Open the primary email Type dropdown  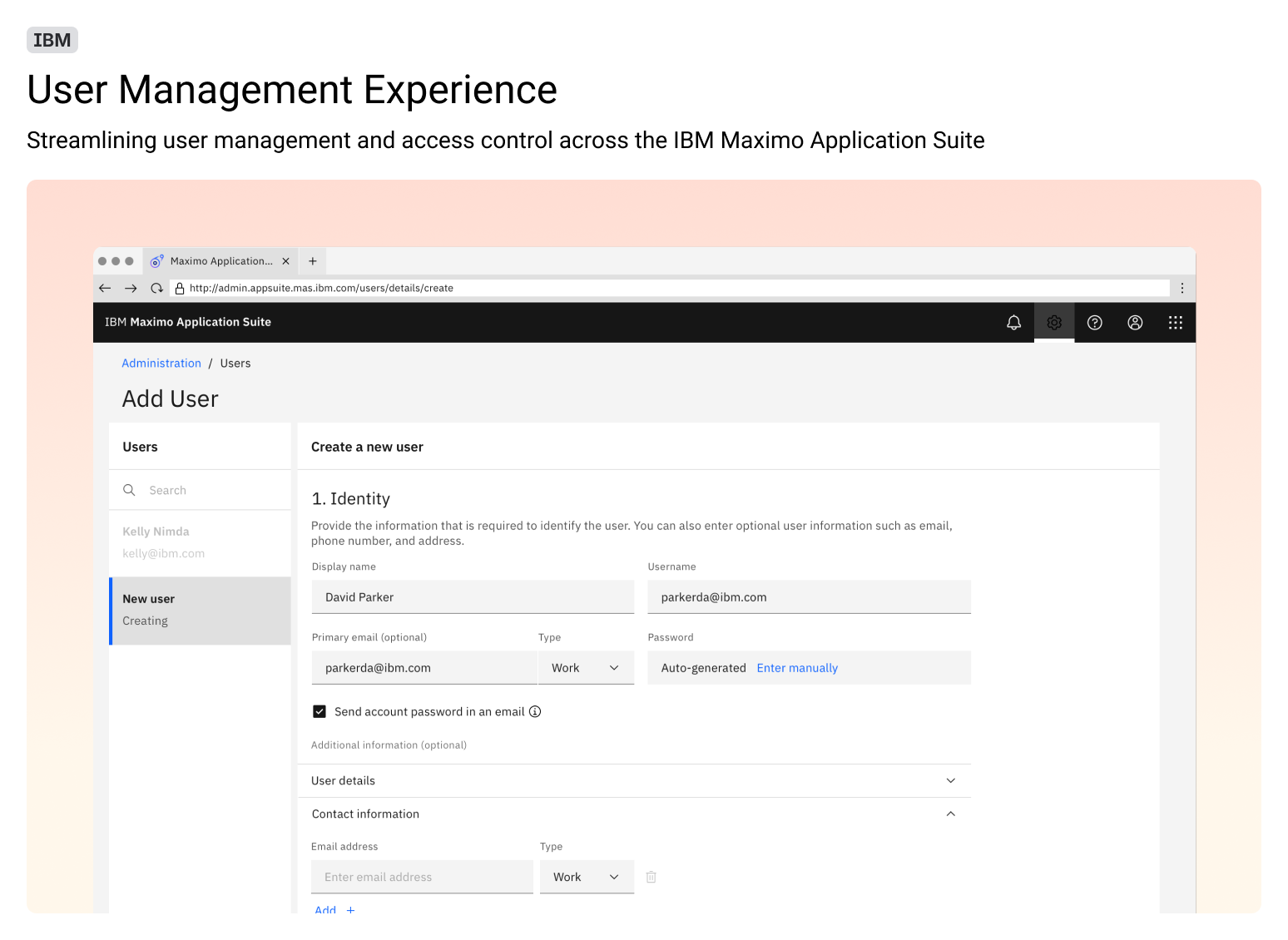[586, 668]
